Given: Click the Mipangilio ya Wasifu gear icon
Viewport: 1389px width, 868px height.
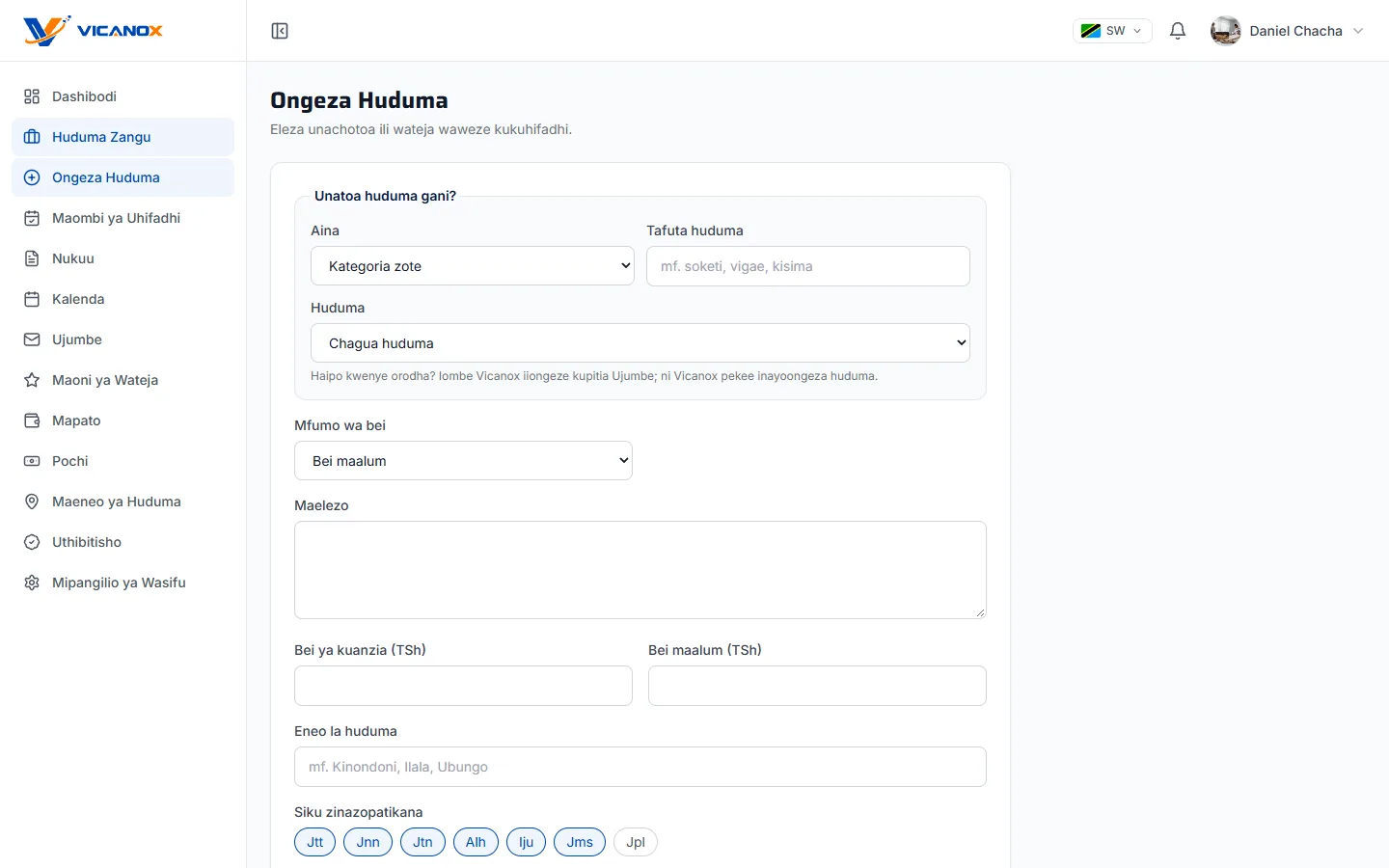Looking at the screenshot, I should (x=32, y=583).
